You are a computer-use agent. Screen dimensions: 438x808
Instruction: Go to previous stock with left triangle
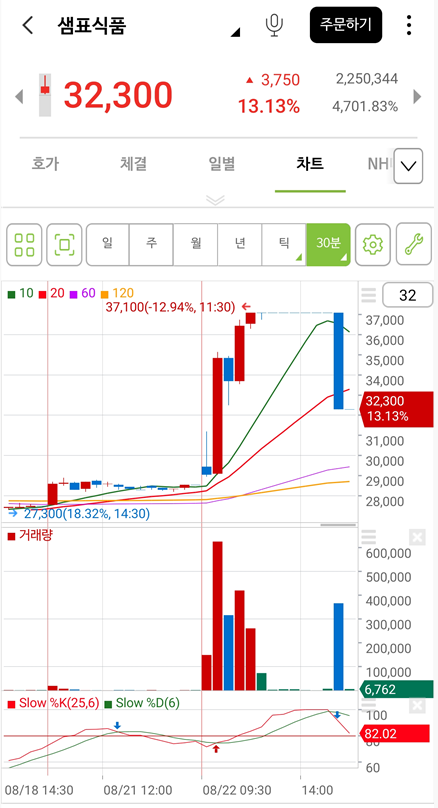19,96
